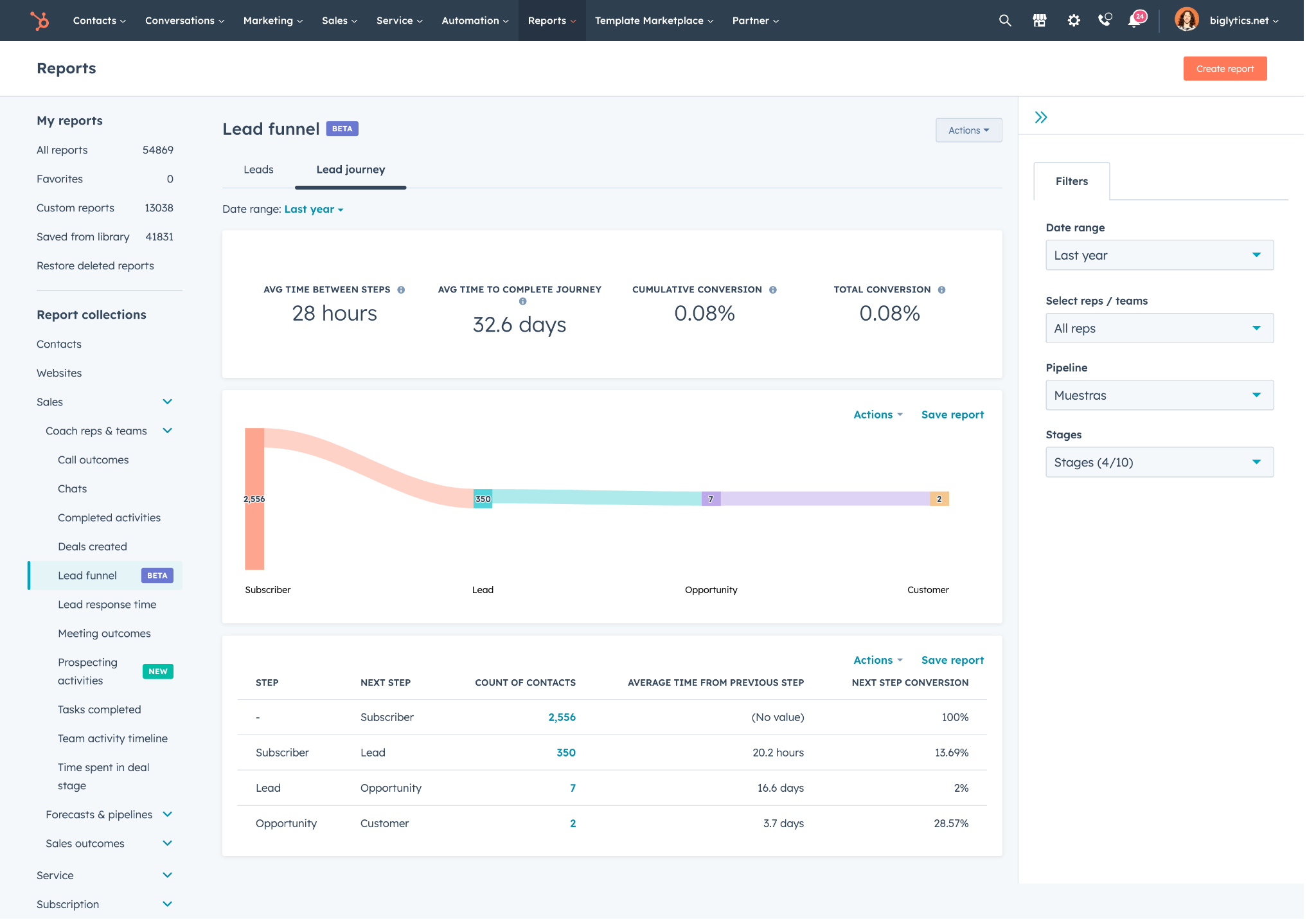The image size is (1316, 919).
Task: Click the collapse panel chevron icon
Action: [x=1041, y=116]
